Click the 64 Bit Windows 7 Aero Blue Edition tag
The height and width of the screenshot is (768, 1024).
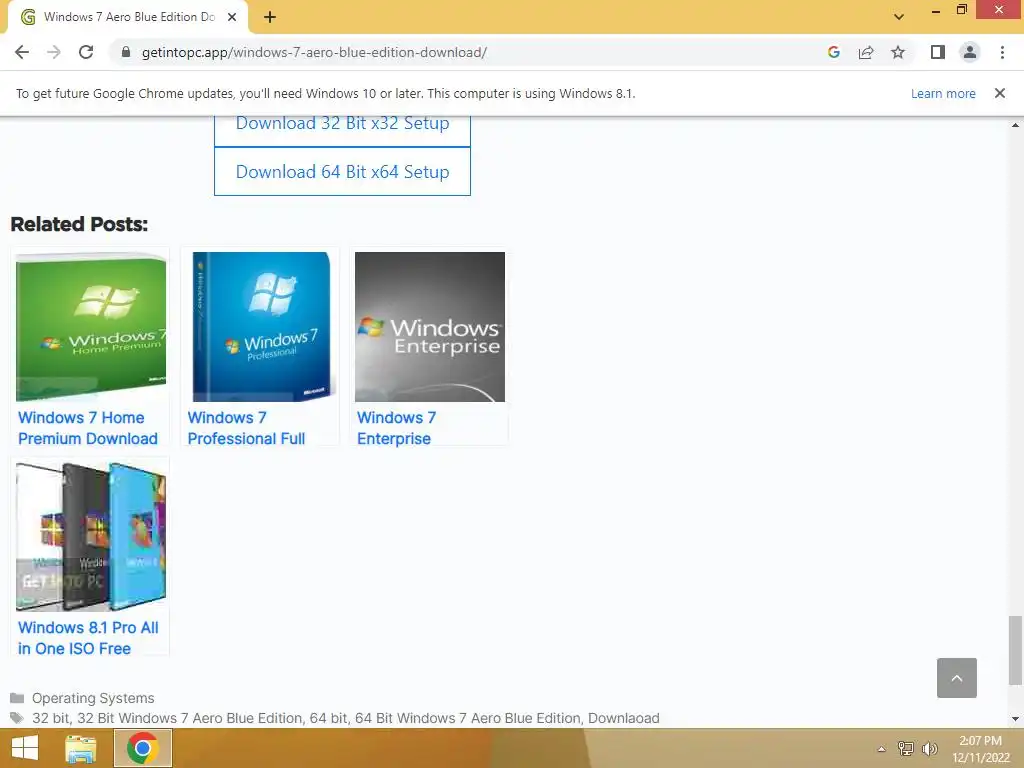[x=468, y=718]
